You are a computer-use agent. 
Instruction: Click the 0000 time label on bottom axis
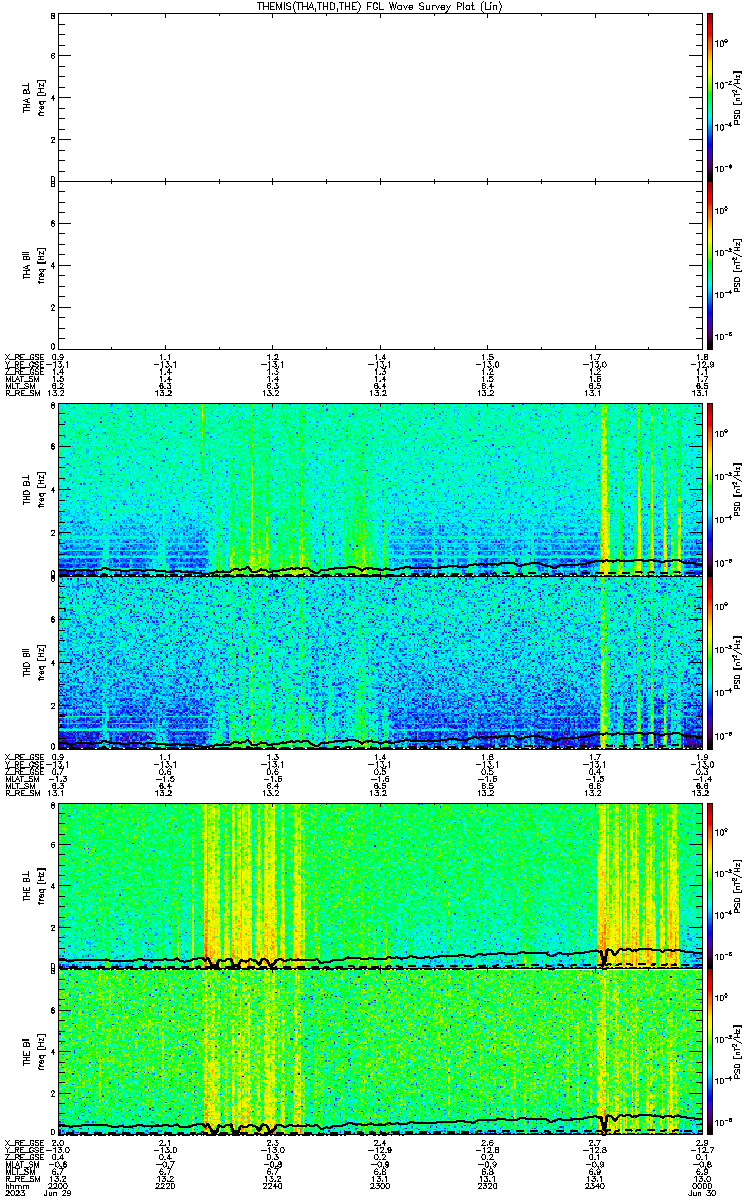690,1185
